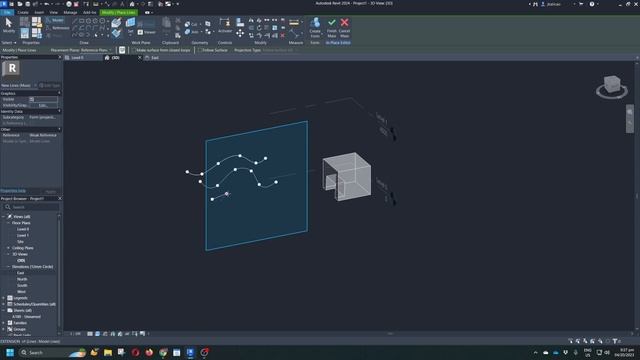Screen dimensions: 640x360
Task: Switch to the Level 0 view tab
Action: (77, 58)
